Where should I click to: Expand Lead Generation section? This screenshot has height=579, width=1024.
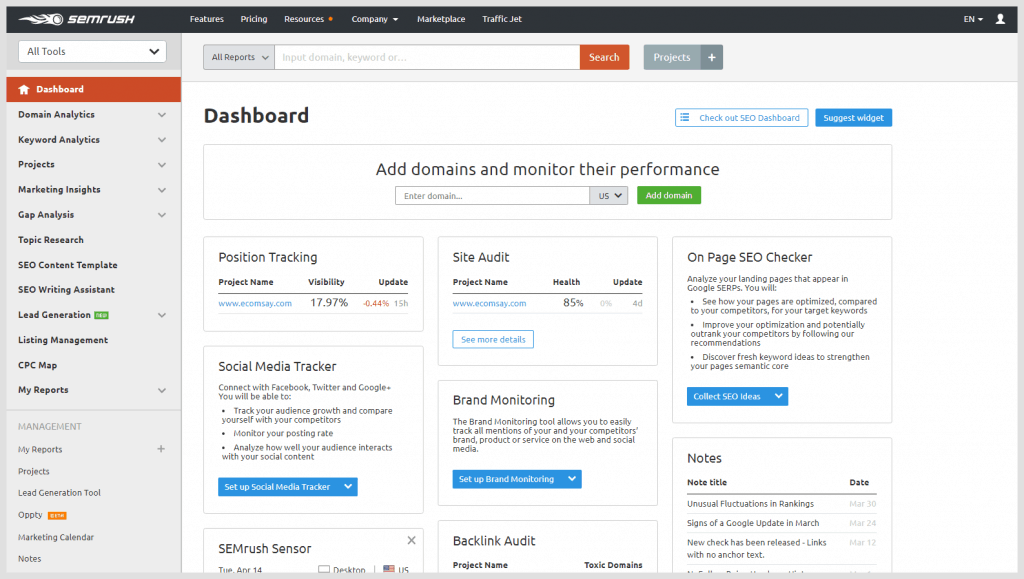point(161,315)
